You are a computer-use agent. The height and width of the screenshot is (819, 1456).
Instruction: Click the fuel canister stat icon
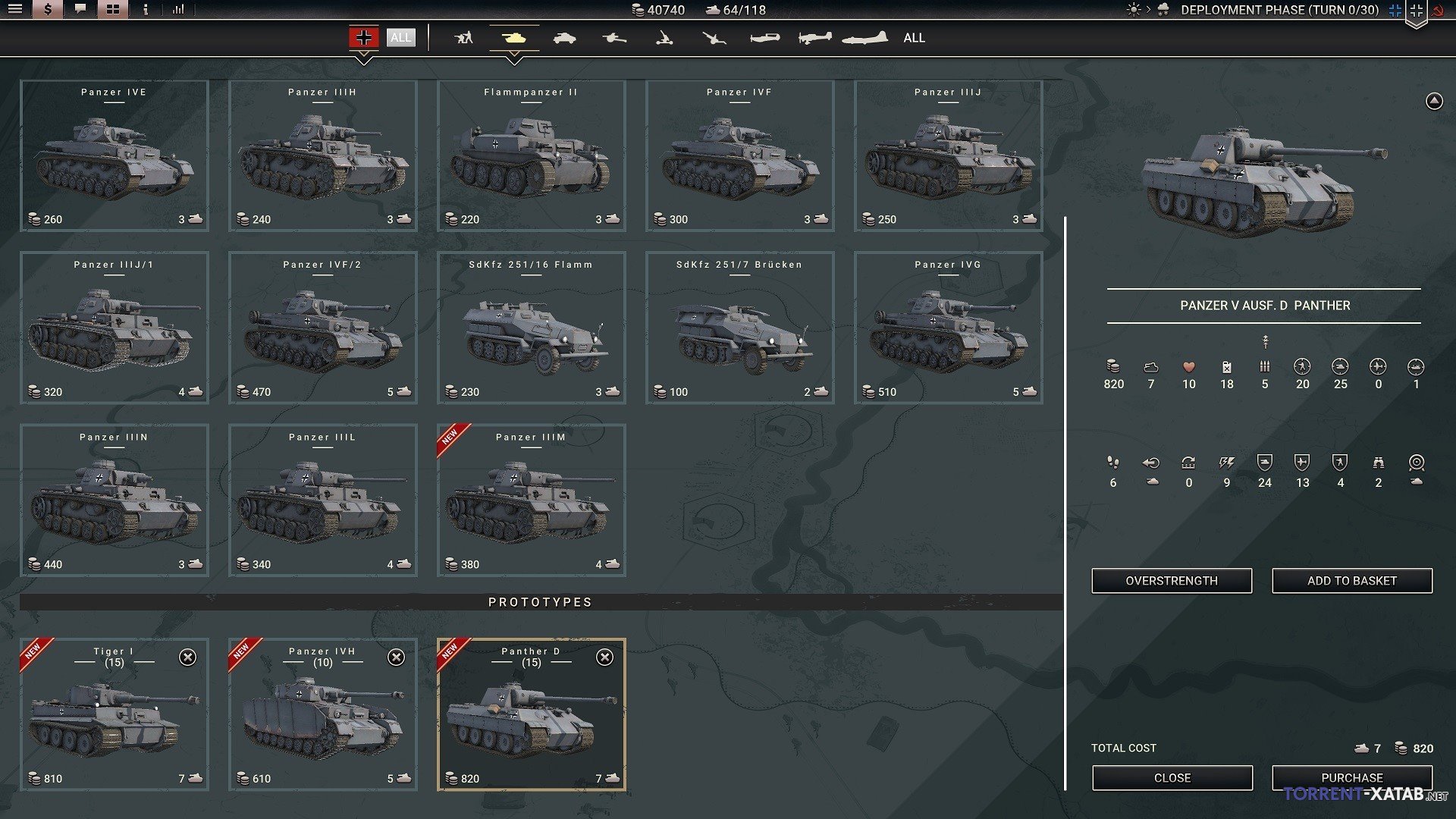[1227, 367]
